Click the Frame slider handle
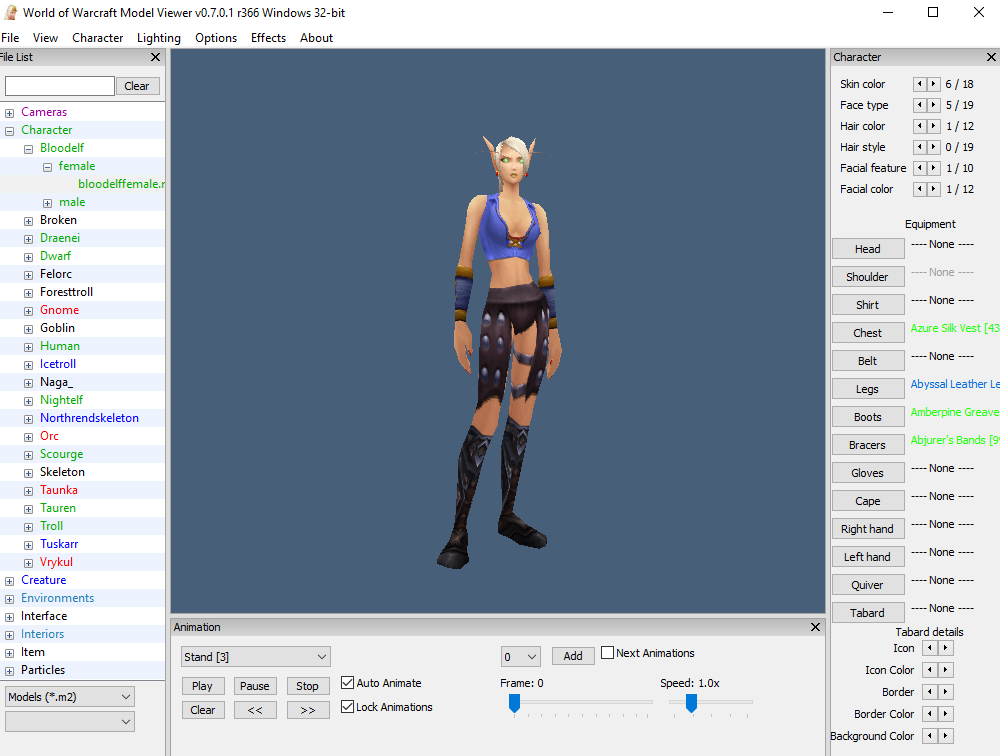The image size is (1000, 756). click(514, 704)
